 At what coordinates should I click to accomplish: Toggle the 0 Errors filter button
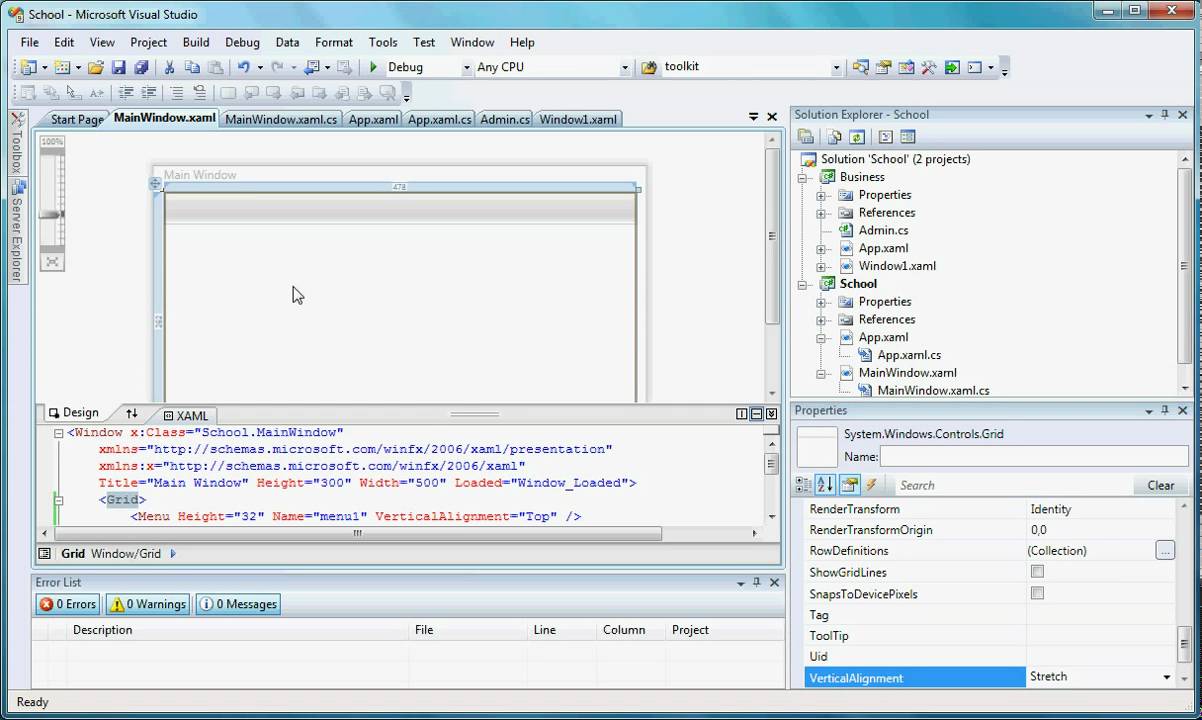point(68,604)
